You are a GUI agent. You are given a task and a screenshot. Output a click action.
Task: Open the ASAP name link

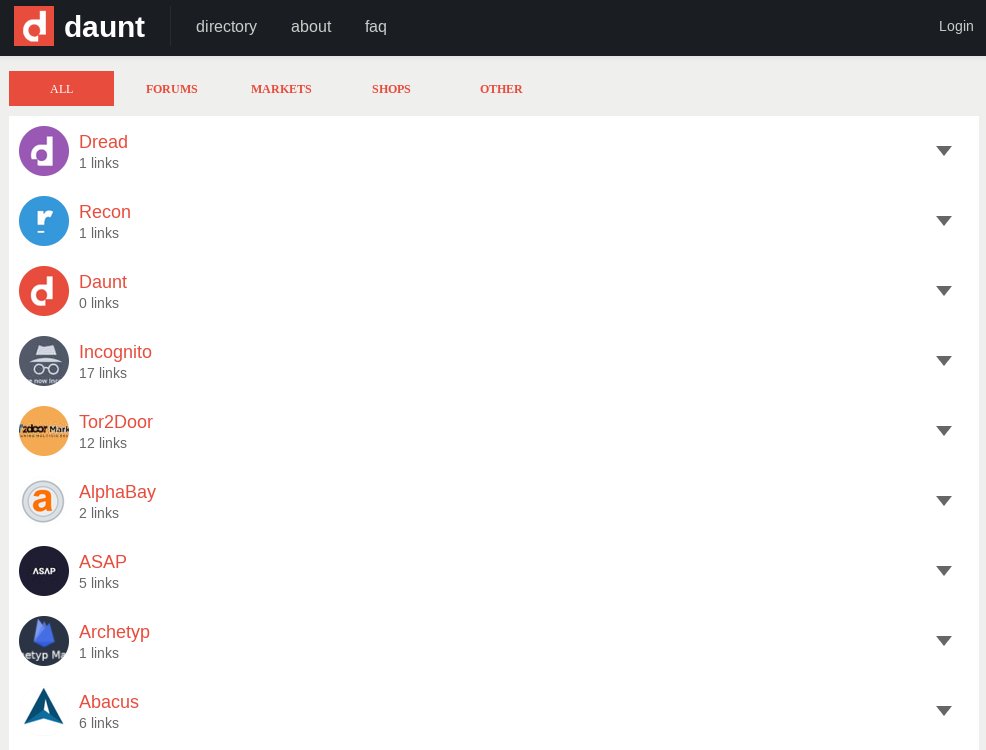102,561
